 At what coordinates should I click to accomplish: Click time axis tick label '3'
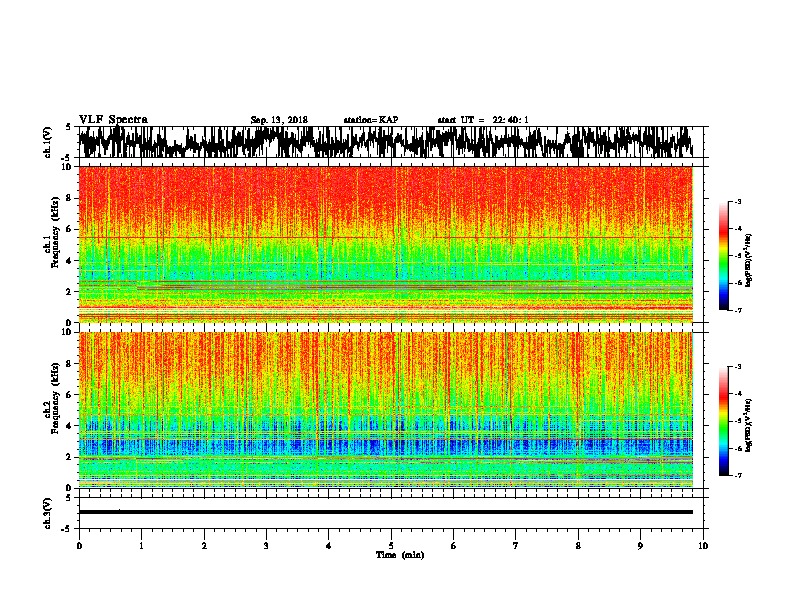coord(266,546)
